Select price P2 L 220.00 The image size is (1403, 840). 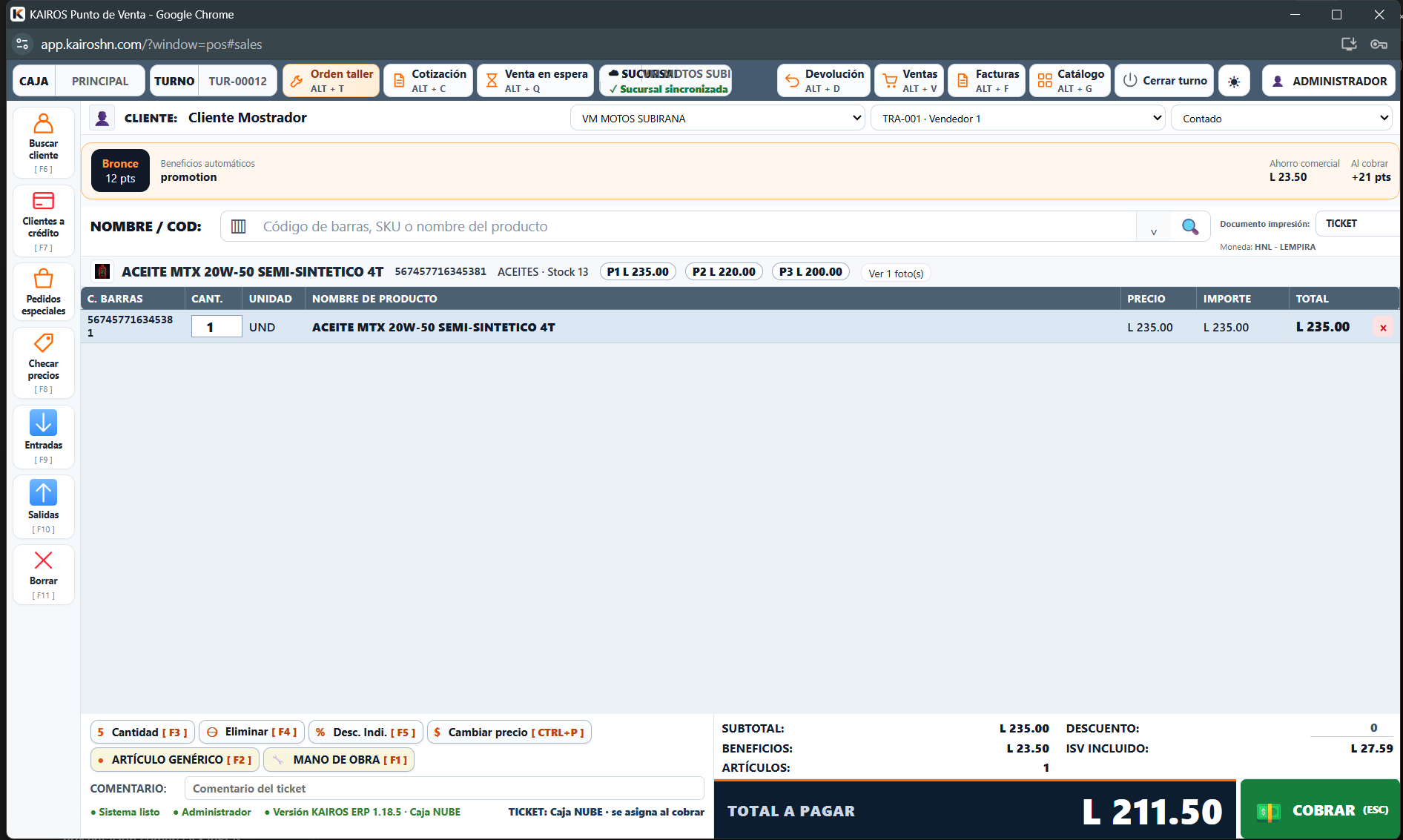tap(724, 272)
